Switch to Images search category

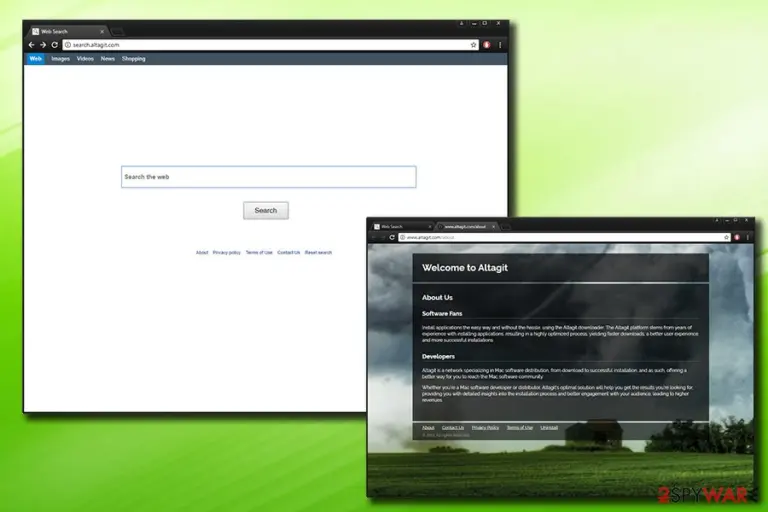[60, 59]
